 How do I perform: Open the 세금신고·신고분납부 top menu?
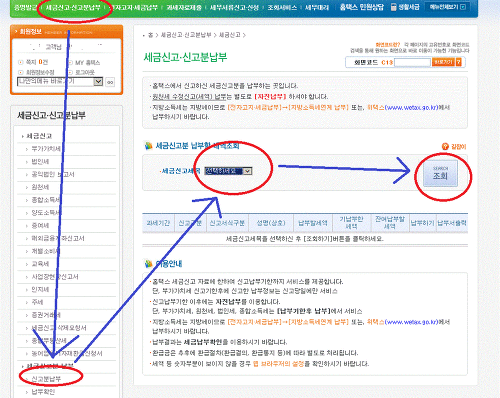click(x=73, y=7)
